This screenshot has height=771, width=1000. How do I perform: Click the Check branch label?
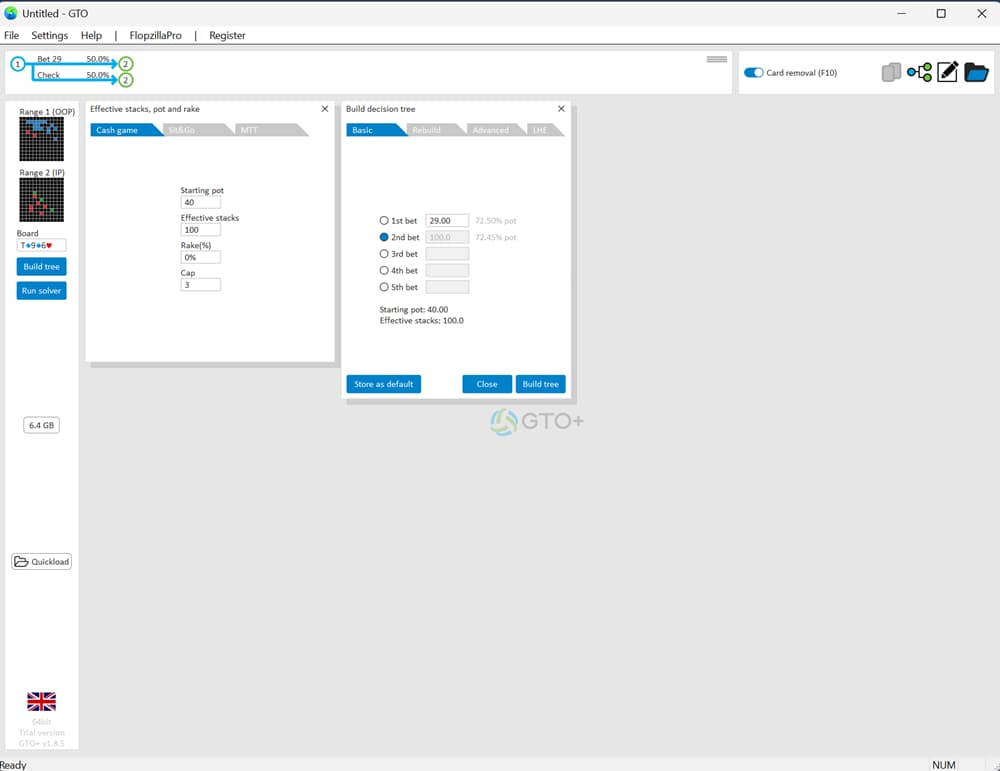pos(48,75)
